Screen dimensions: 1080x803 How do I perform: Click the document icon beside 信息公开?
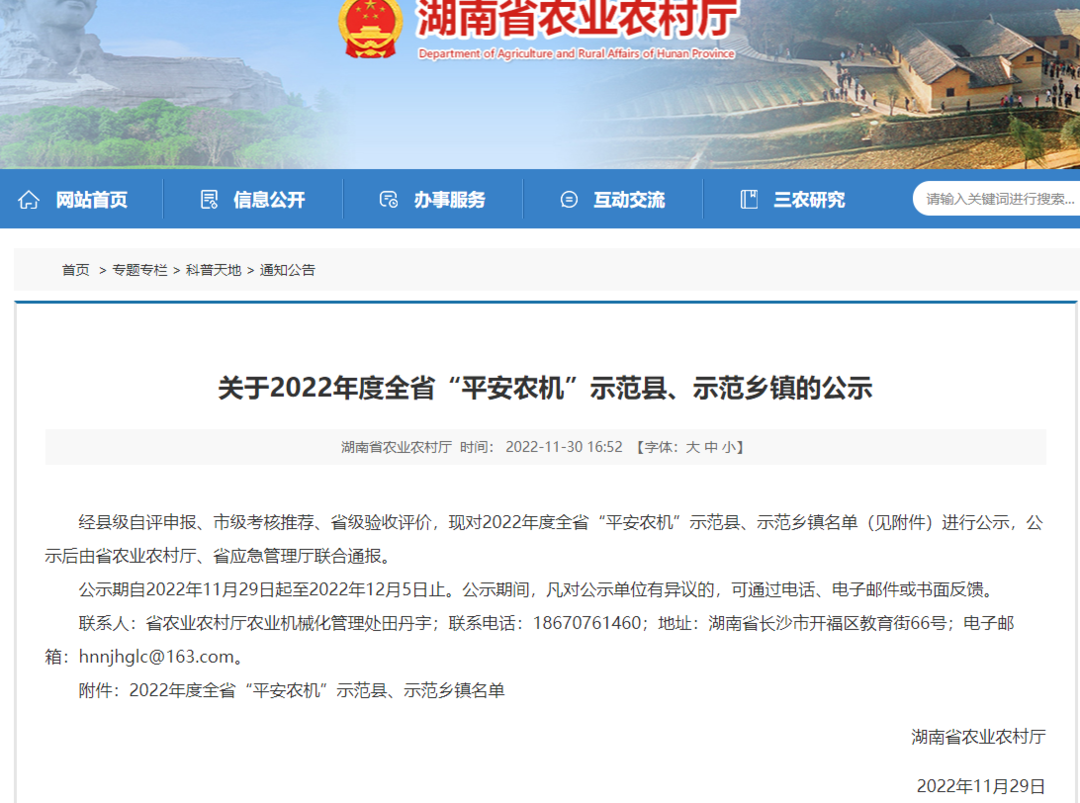pos(208,199)
